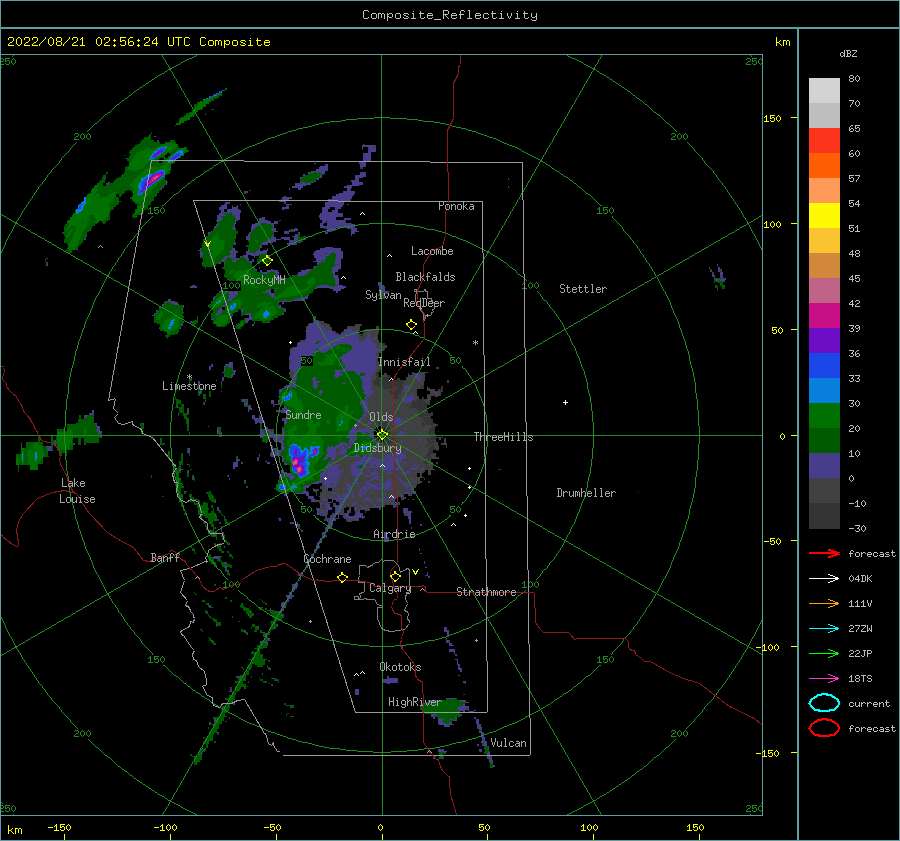900x841 pixels.
Task: Select the slate swatch between 10 and 0 dBZ
Action: tap(824, 466)
